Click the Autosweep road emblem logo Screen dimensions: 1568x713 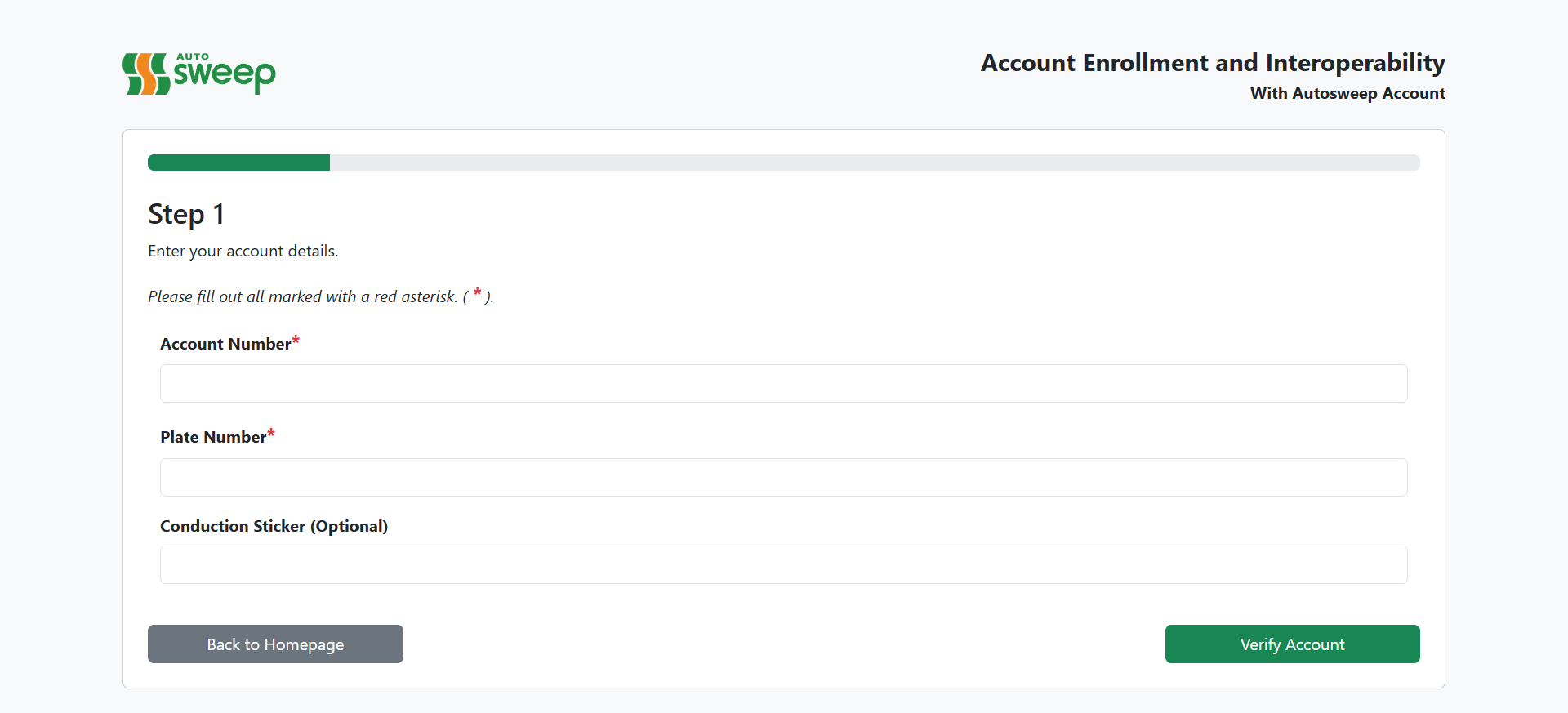[x=145, y=74]
